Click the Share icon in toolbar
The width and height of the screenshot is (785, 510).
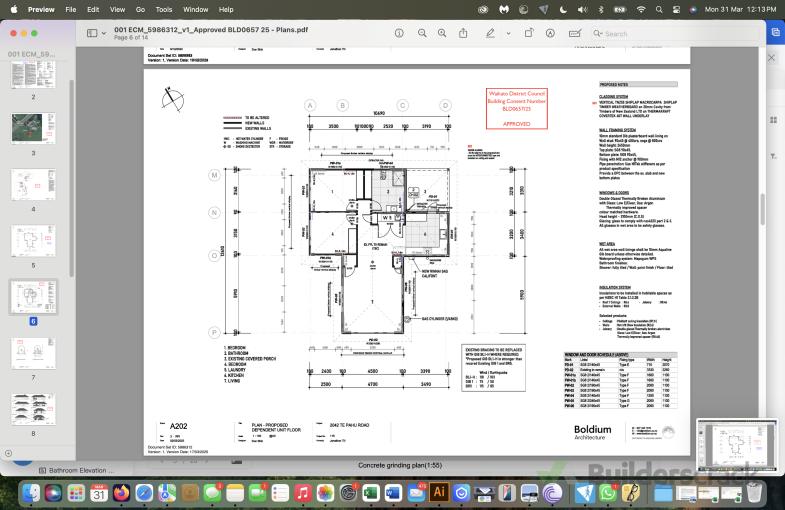(x=465, y=33)
